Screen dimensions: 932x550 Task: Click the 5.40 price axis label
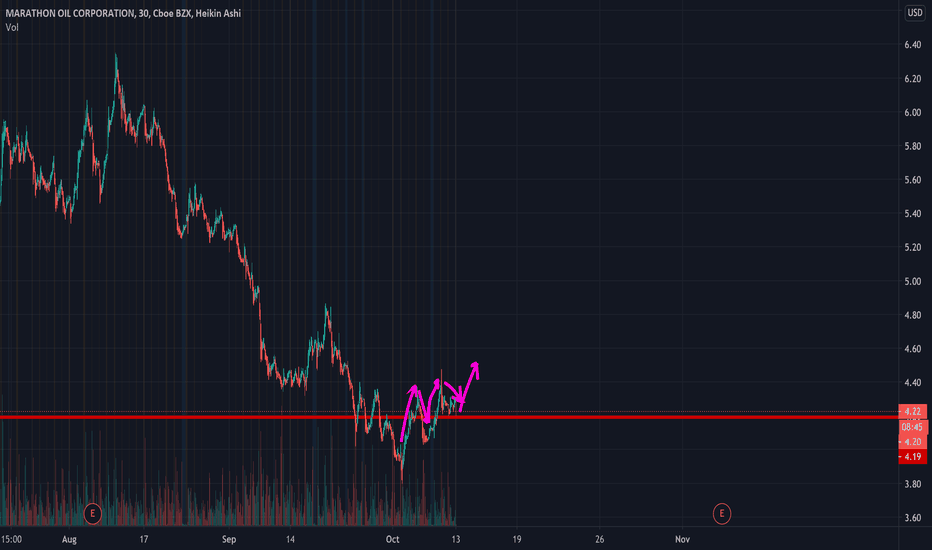click(x=912, y=213)
